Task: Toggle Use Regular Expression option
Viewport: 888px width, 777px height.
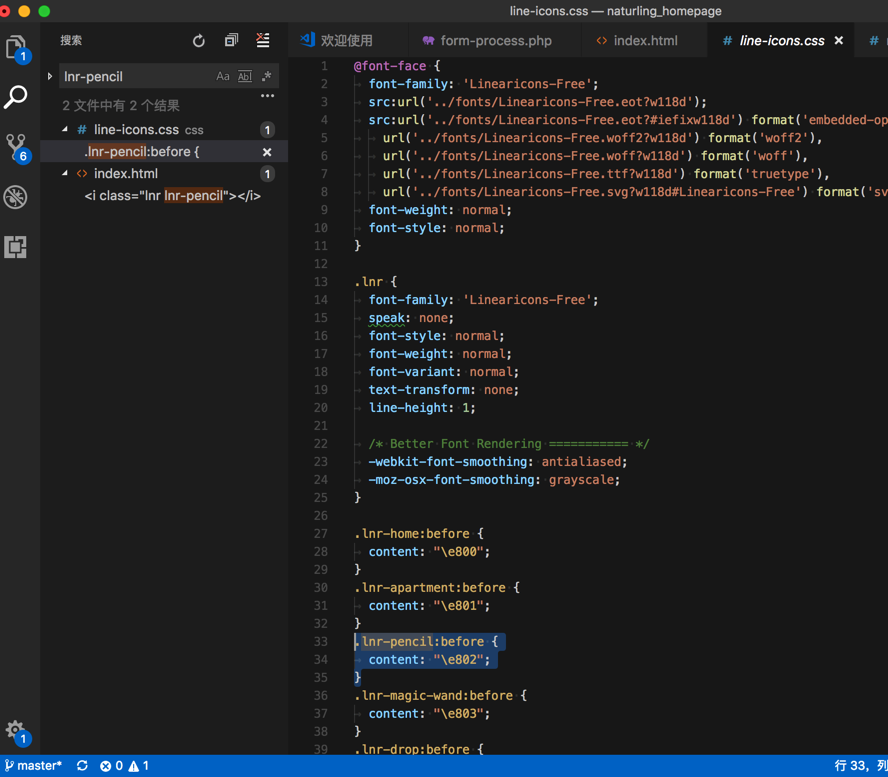Action: (266, 77)
